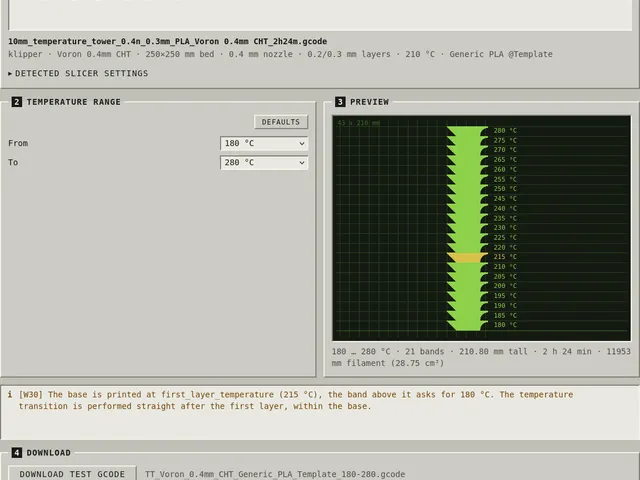Select the yellow 215 °C band in preview
Screen dimensions: 640x480
pyautogui.click(x=467, y=257)
